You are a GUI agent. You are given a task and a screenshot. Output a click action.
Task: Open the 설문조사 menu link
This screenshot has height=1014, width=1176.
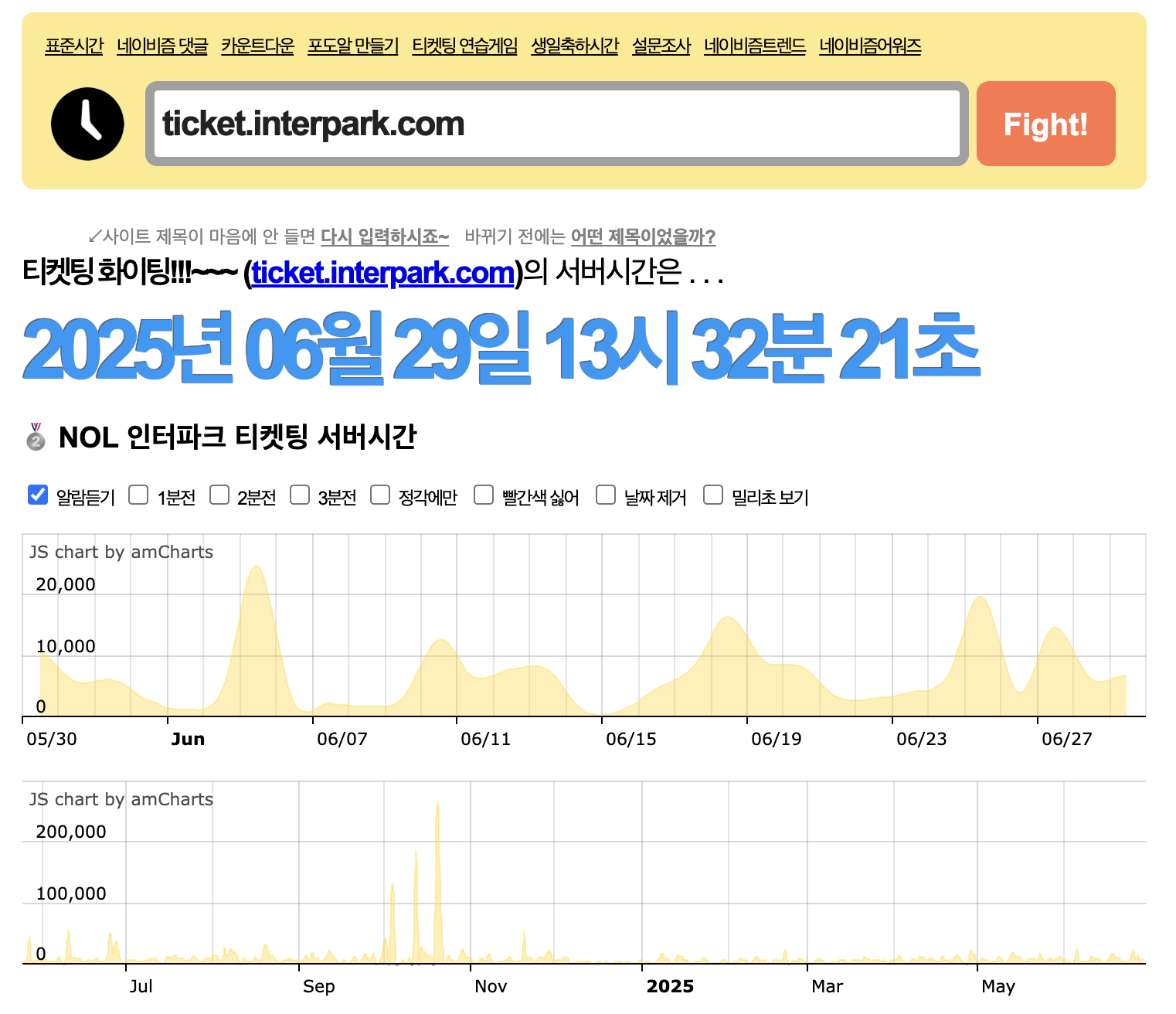tap(661, 46)
